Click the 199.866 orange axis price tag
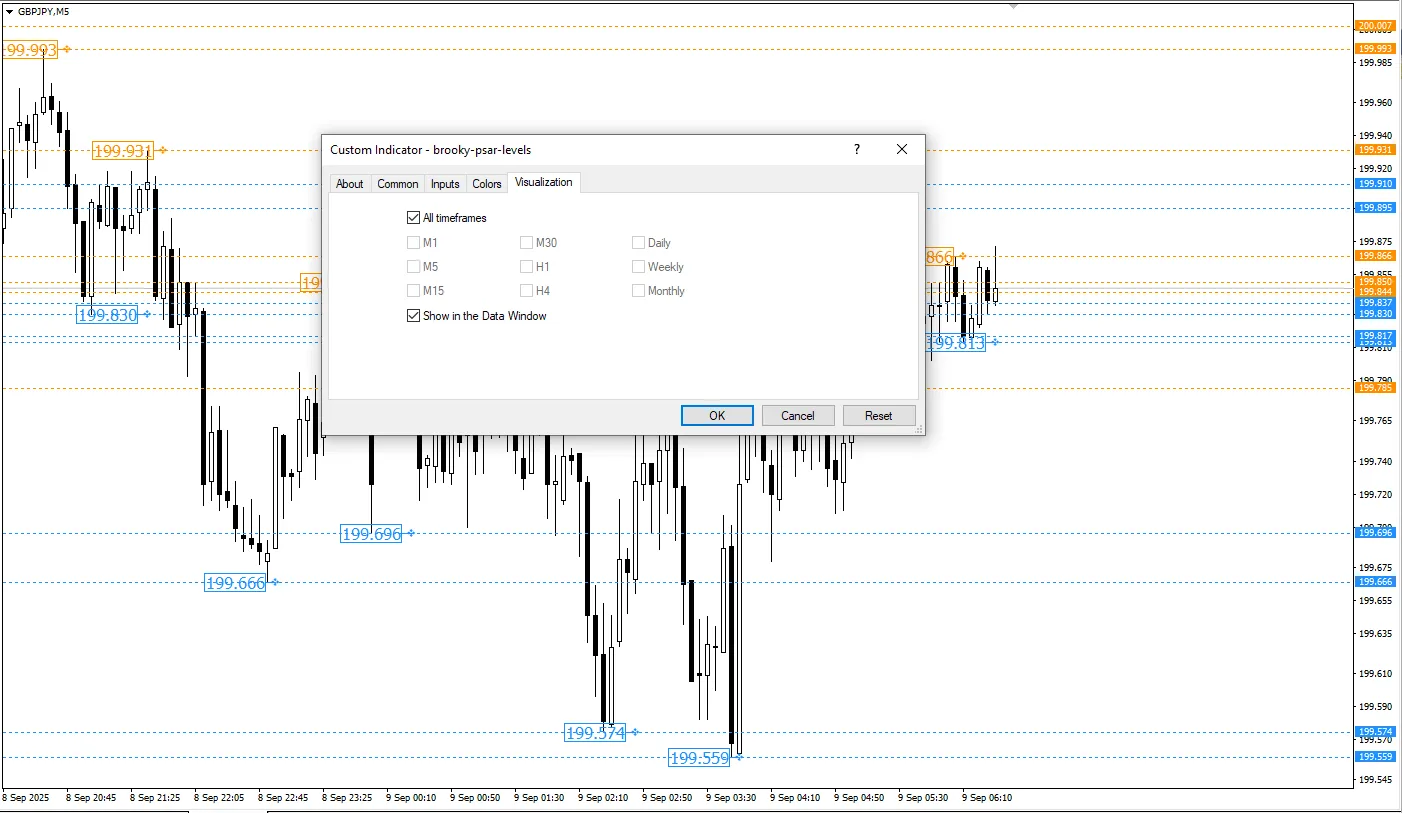The height and width of the screenshot is (813, 1402). point(1374,256)
